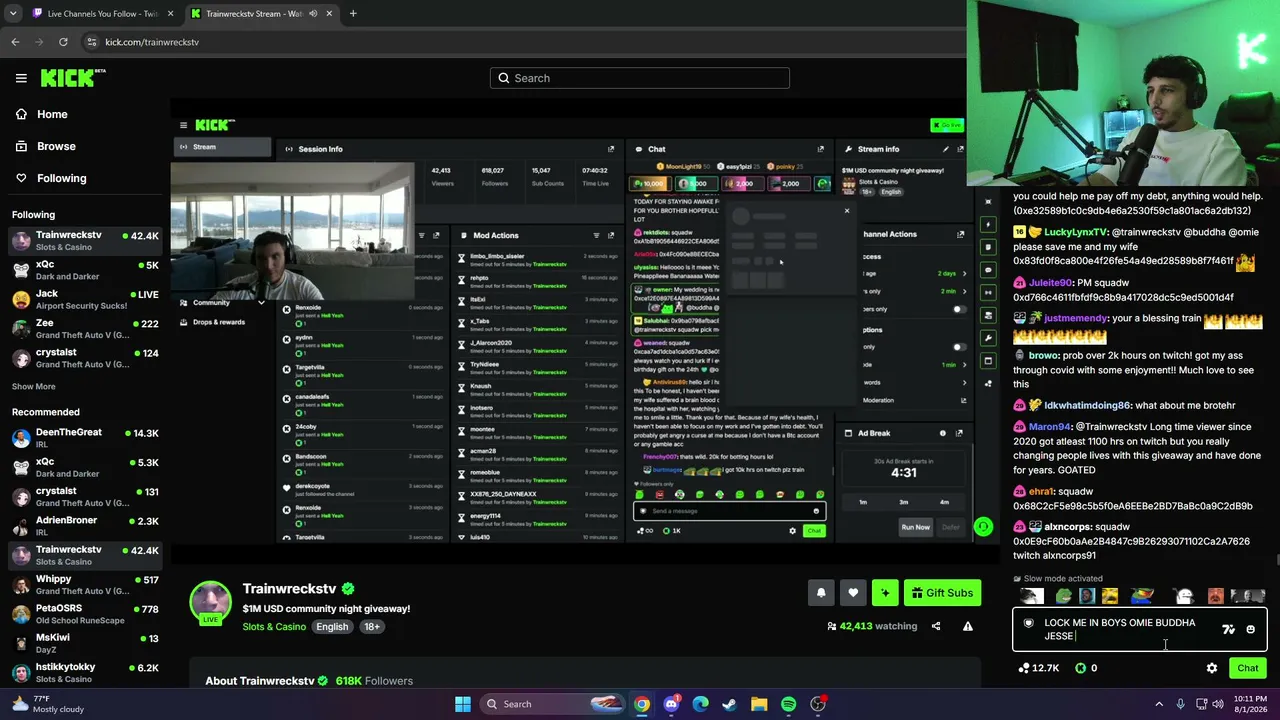The width and height of the screenshot is (1280, 720).
Task: Go to Home in Kick sidebar
Action: (52, 114)
